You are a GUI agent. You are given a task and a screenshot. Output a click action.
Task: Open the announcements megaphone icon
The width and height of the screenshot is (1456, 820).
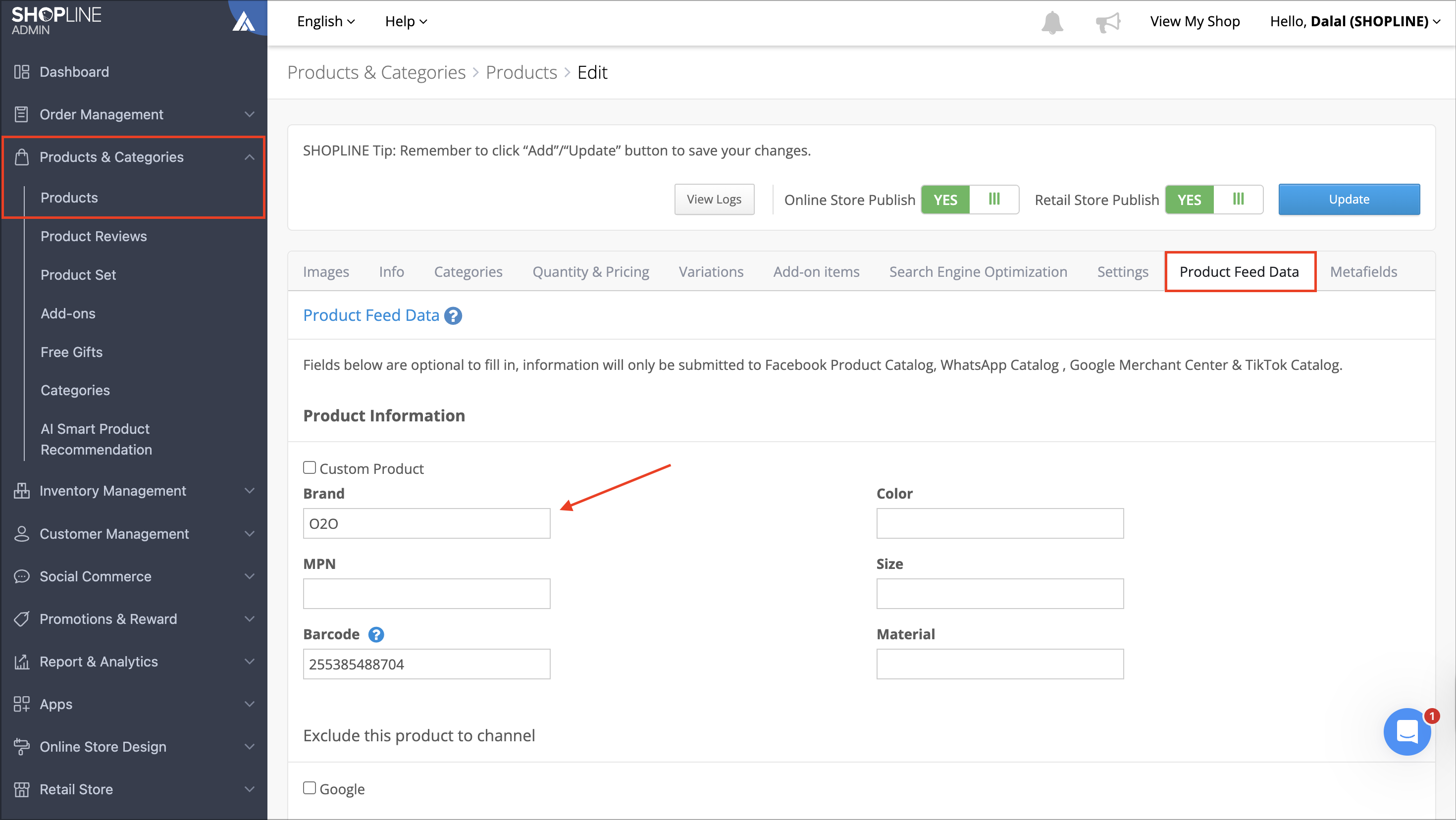pos(1107,22)
